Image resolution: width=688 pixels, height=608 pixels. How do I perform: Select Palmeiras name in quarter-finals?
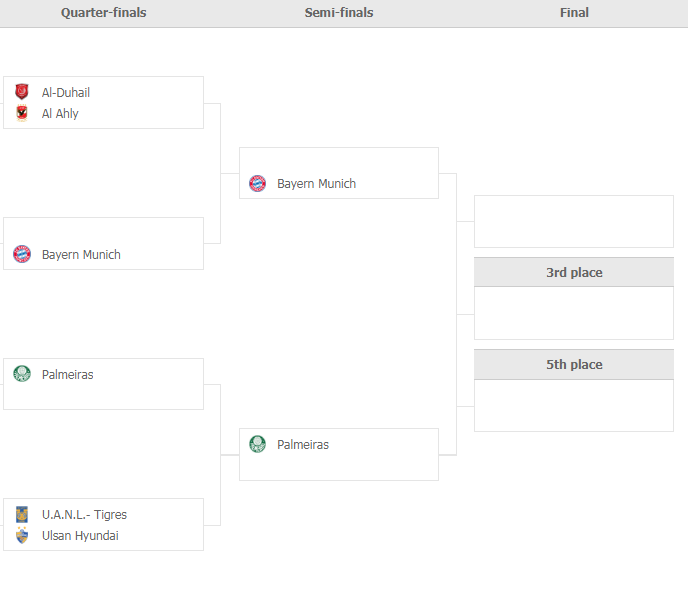pos(68,375)
